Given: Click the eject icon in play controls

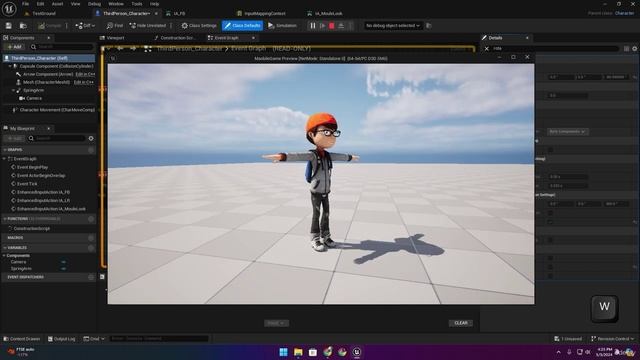Looking at the screenshot, I should [x=341, y=26].
